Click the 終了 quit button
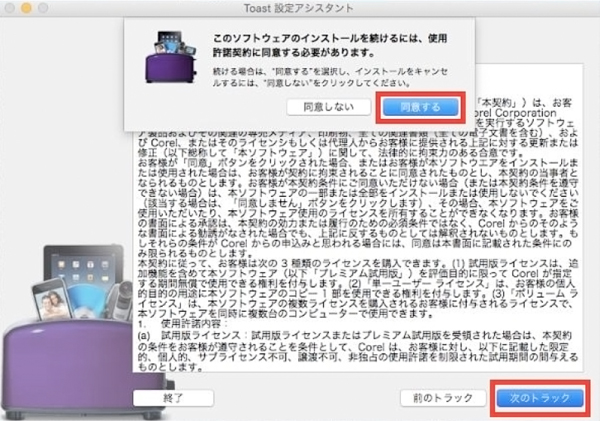Image resolution: width=600 pixels, height=421 pixels. coord(173,398)
